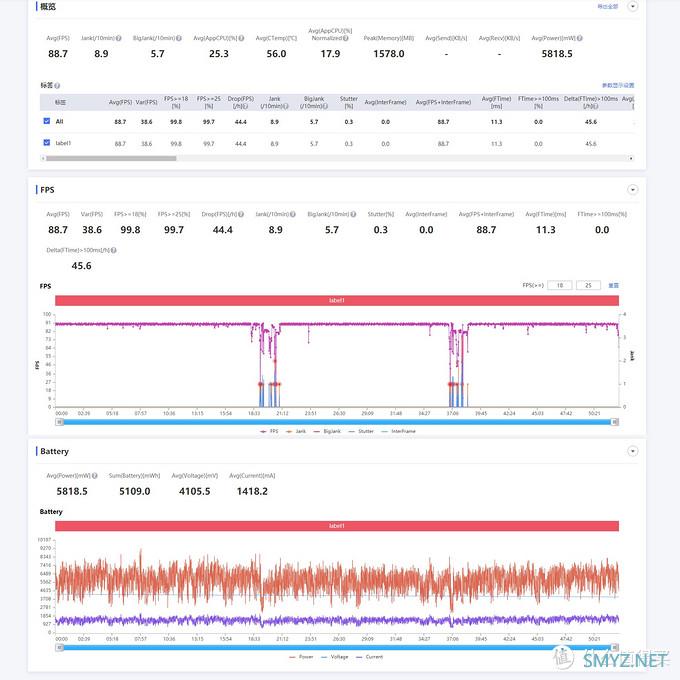This screenshot has width=680, height=680.
Task: Click the 45.6 Delta(FTime) value in FPS section
Action: (82, 266)
